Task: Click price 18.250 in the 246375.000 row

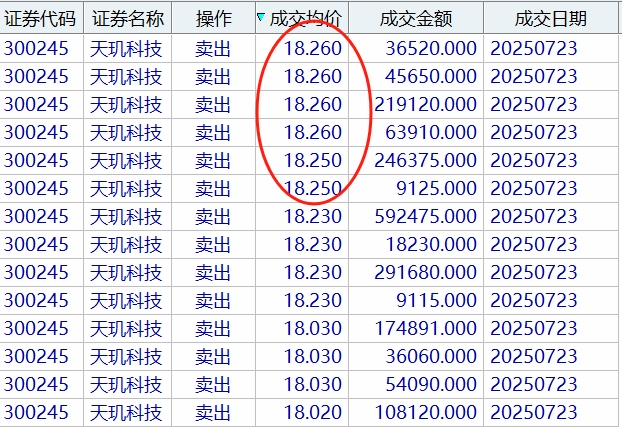Action: pyautogui.click(x=313, y=160)
